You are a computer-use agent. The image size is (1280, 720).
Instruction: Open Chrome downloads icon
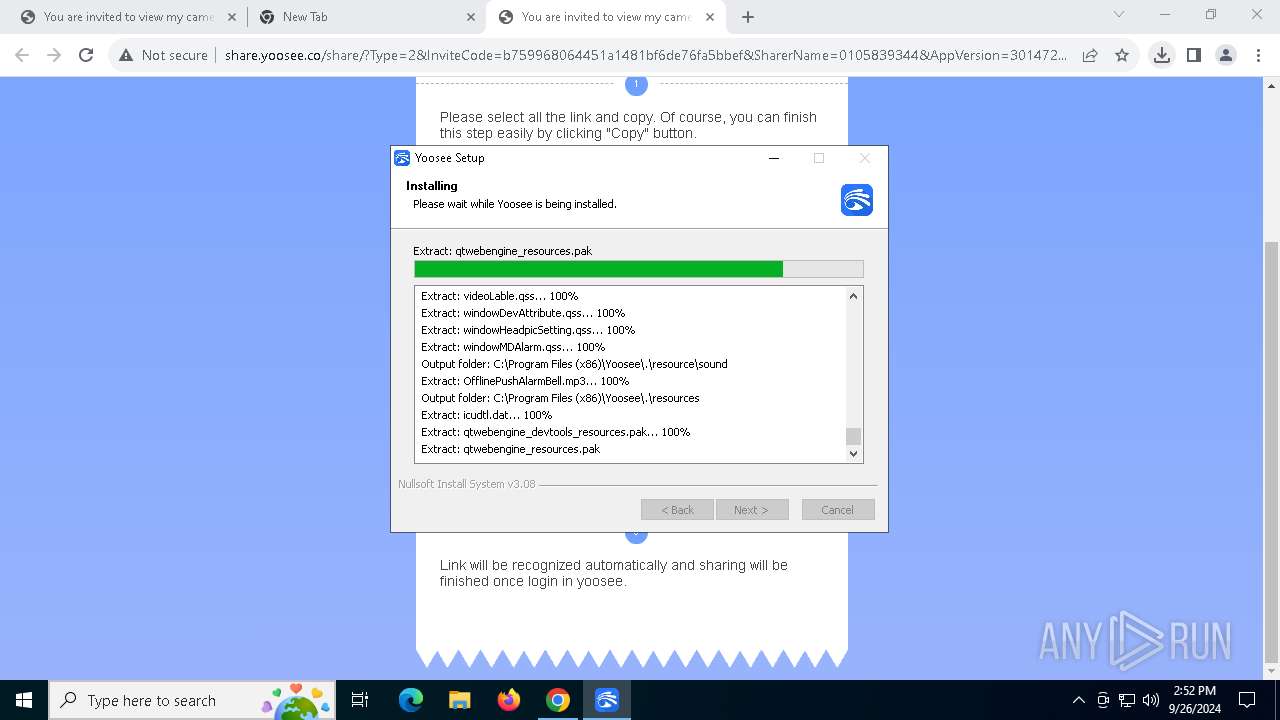(1161, 55)
